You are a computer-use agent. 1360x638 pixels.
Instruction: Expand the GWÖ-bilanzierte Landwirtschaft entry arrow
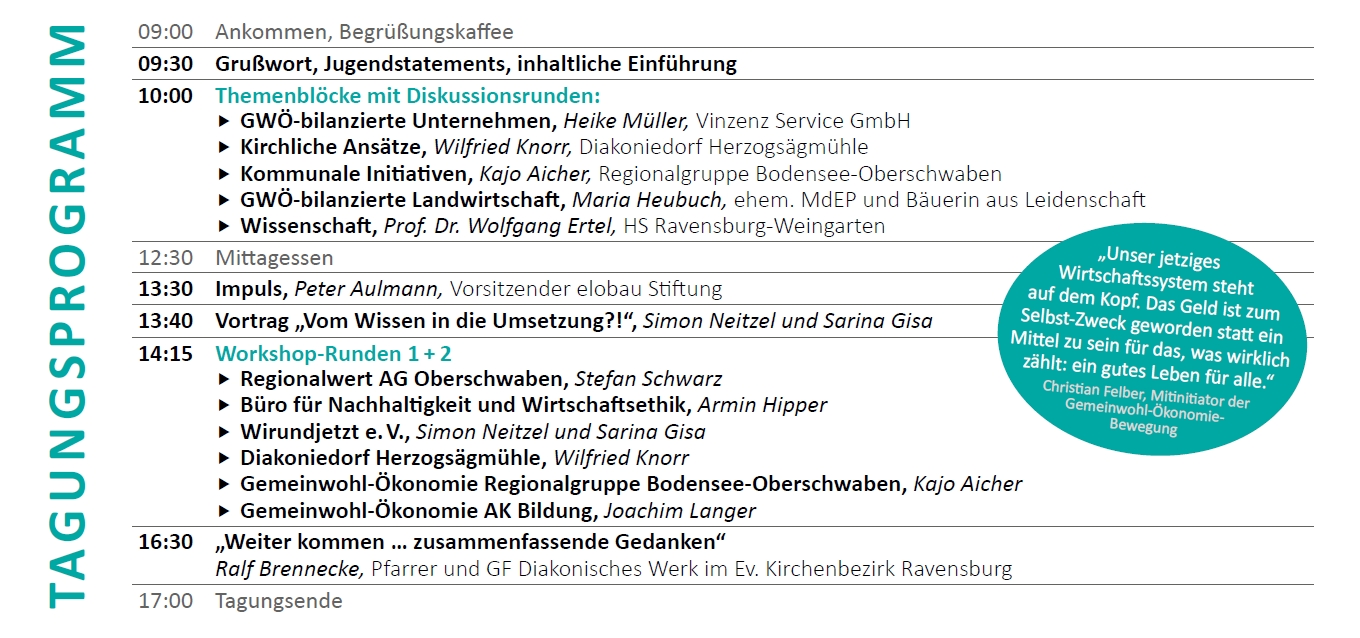pos(223,200)
